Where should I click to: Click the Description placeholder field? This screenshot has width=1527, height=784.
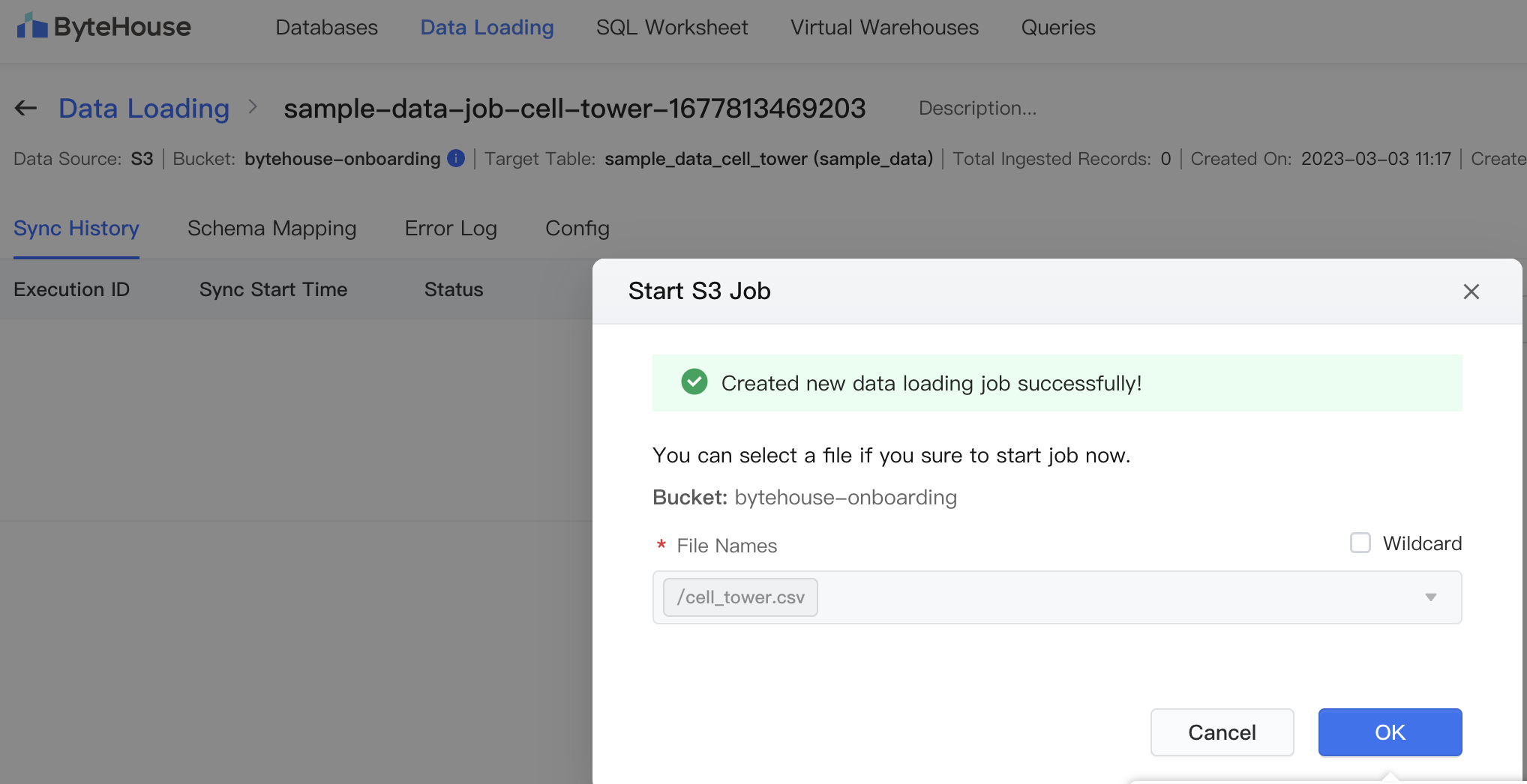click(x=978, y=109)
